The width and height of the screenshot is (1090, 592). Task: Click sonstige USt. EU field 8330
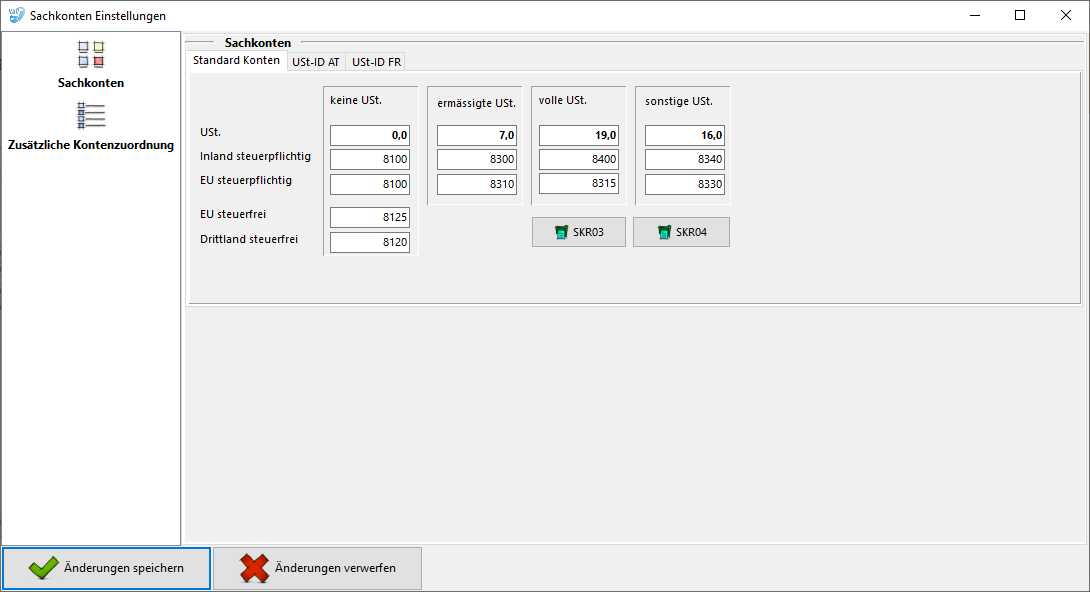pos(684,184)
